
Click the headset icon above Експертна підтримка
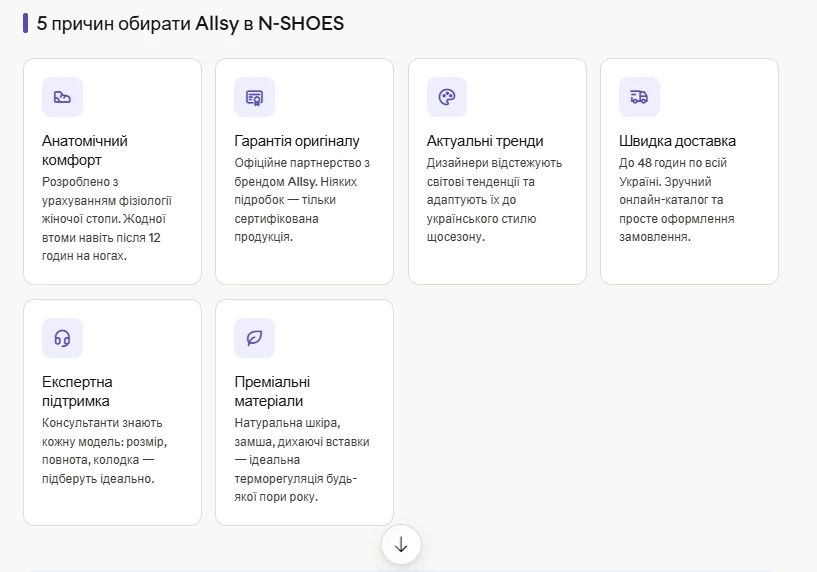coord(63,338)
